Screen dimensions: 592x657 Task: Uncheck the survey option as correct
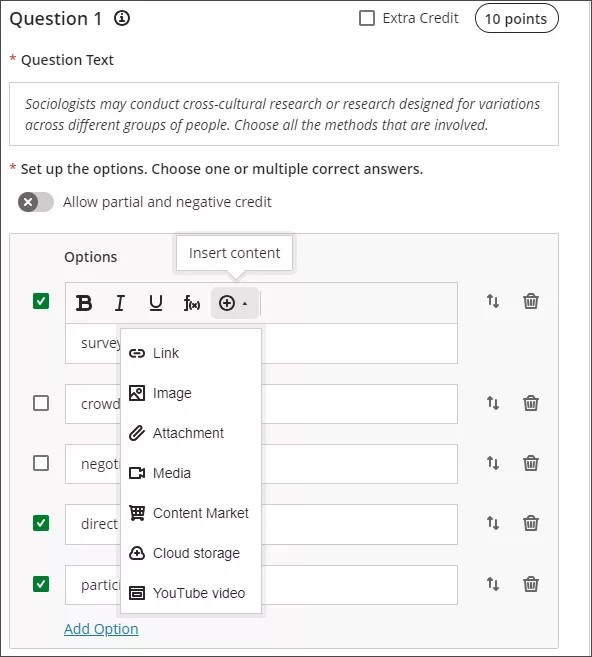click(x=41, y=301)
